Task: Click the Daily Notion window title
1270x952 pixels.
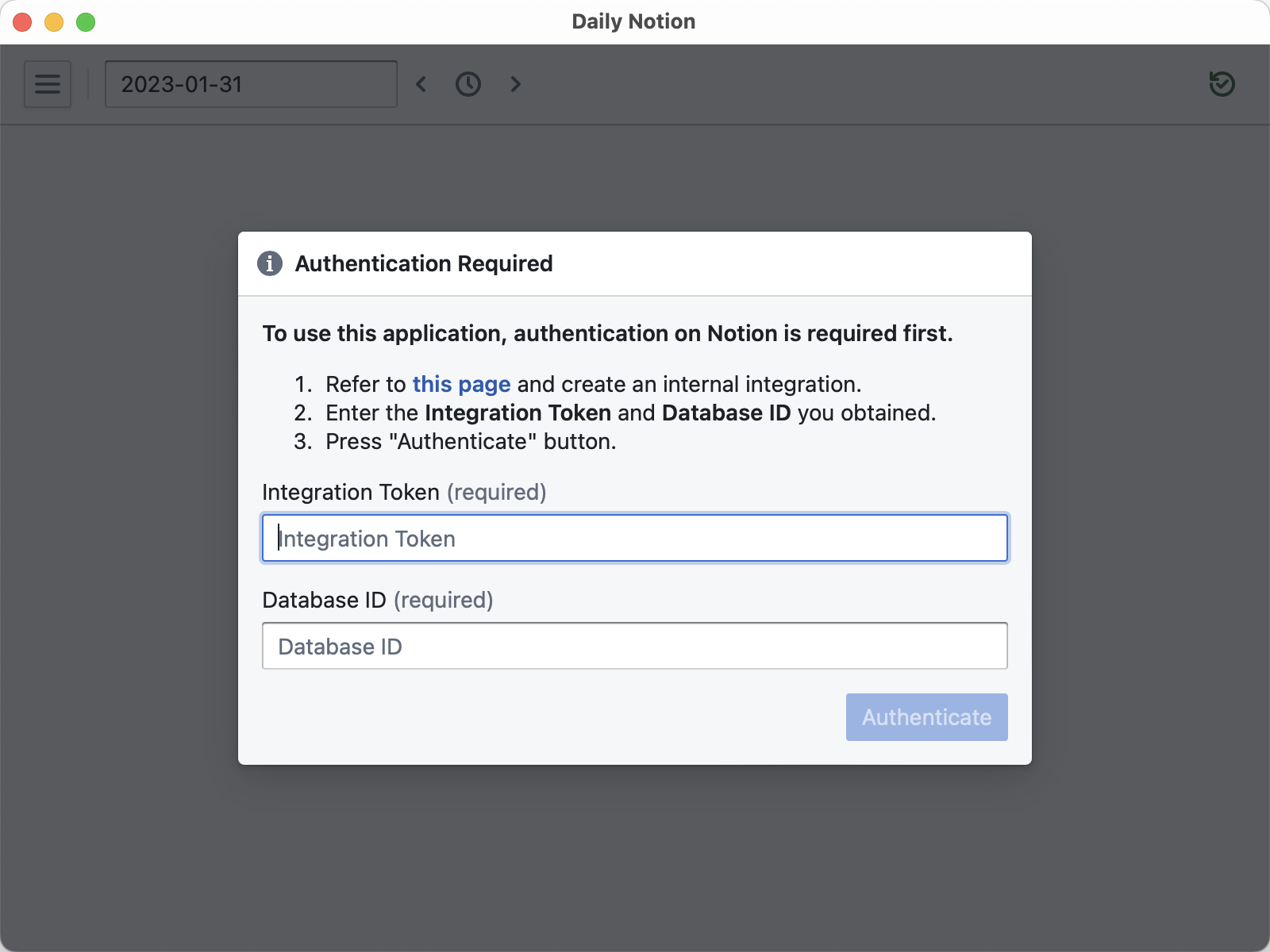Action: coord(633,21)
